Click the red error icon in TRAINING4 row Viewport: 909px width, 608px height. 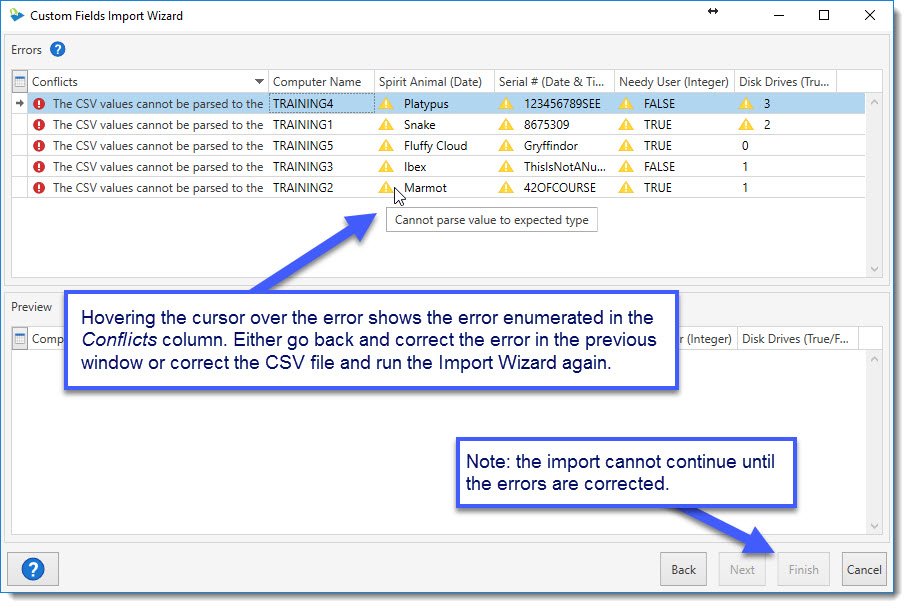click(x=39, y=104)
